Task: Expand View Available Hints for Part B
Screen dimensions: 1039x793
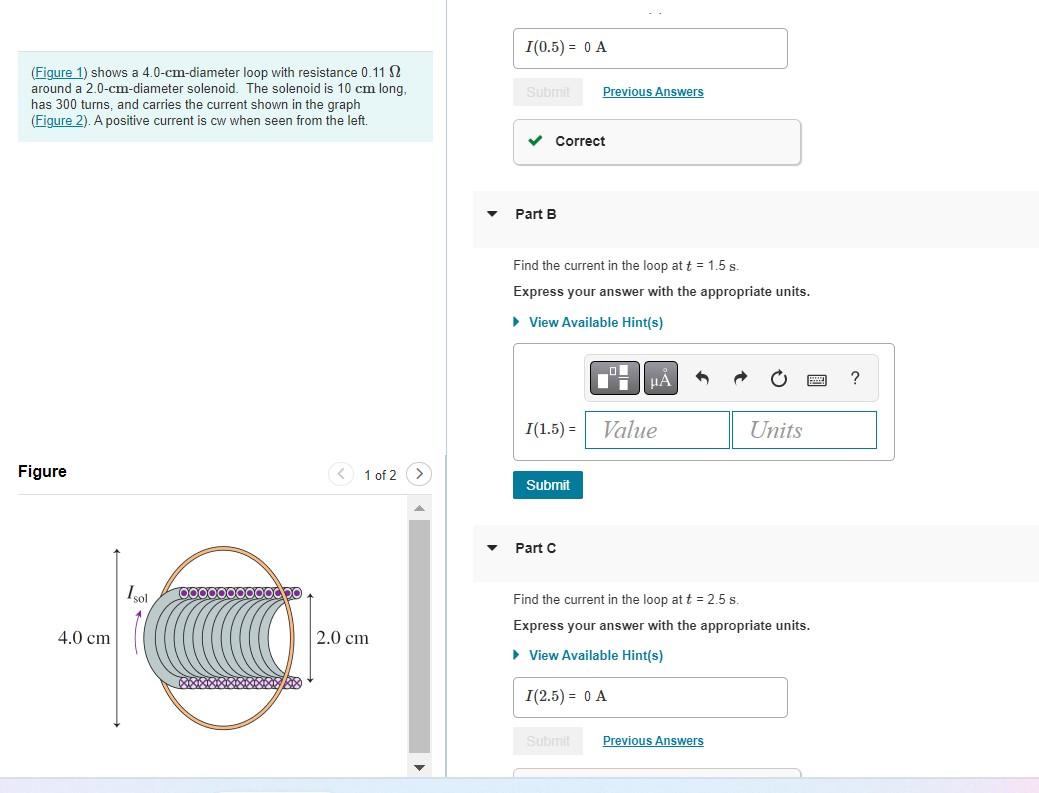Action: [596, 322]
